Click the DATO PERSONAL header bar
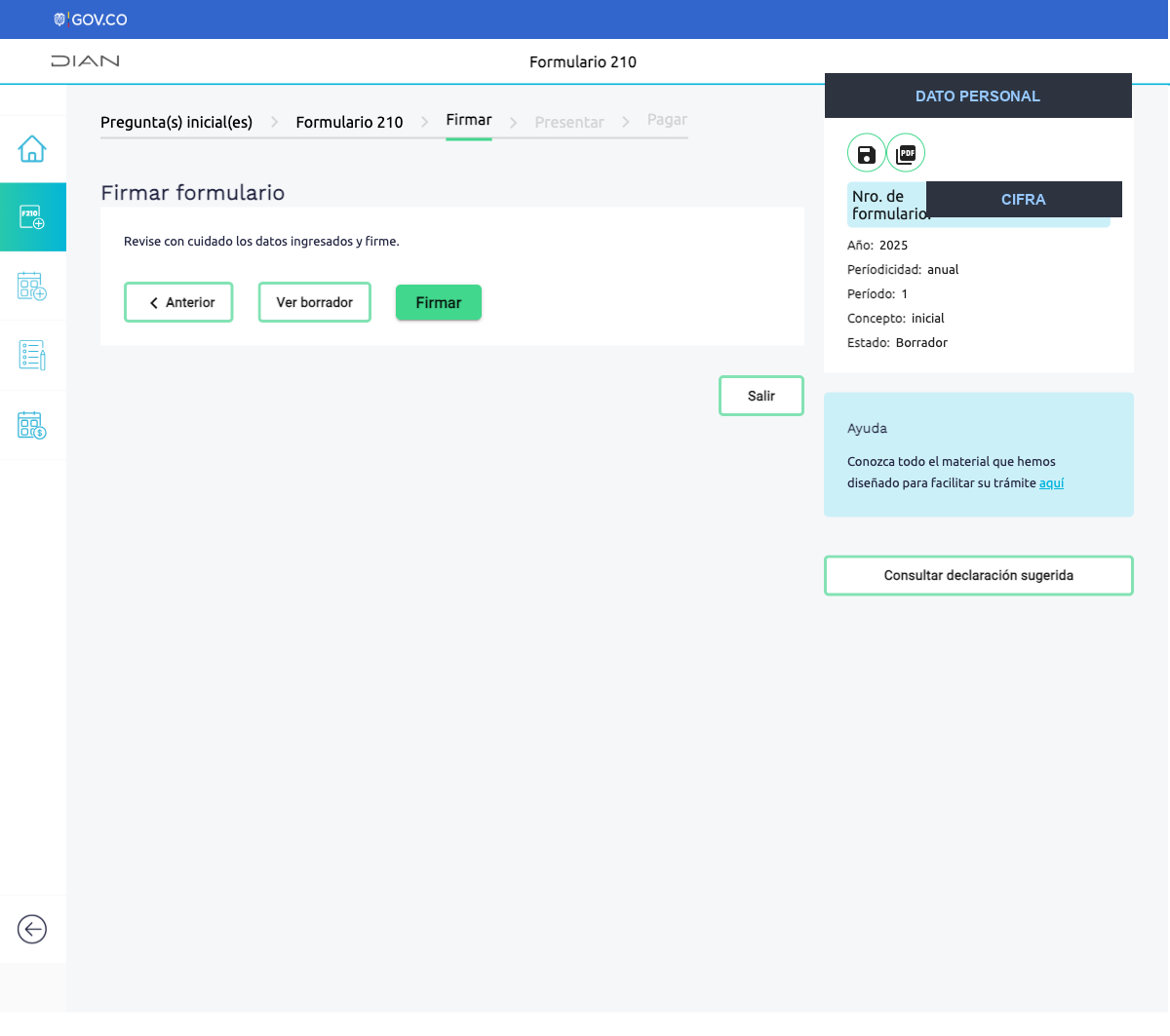Viewport: 1170px width, 1036px height. coord(978,96)
